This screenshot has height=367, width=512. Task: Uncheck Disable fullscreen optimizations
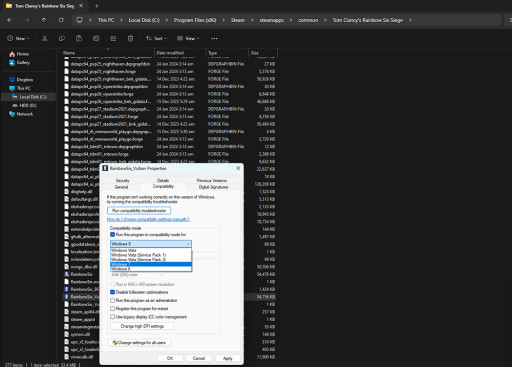[113, 292]
